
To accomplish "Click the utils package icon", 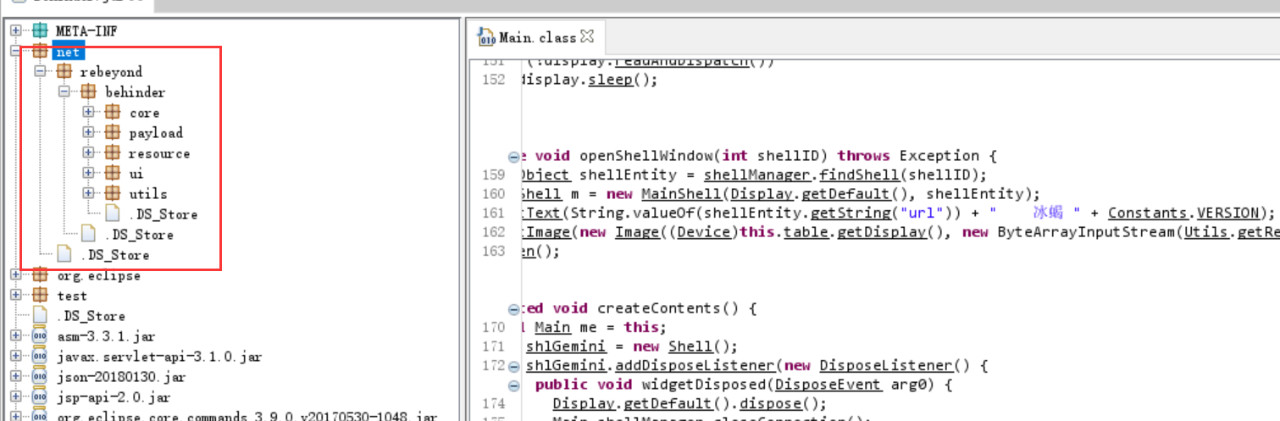I will point(112,193).
